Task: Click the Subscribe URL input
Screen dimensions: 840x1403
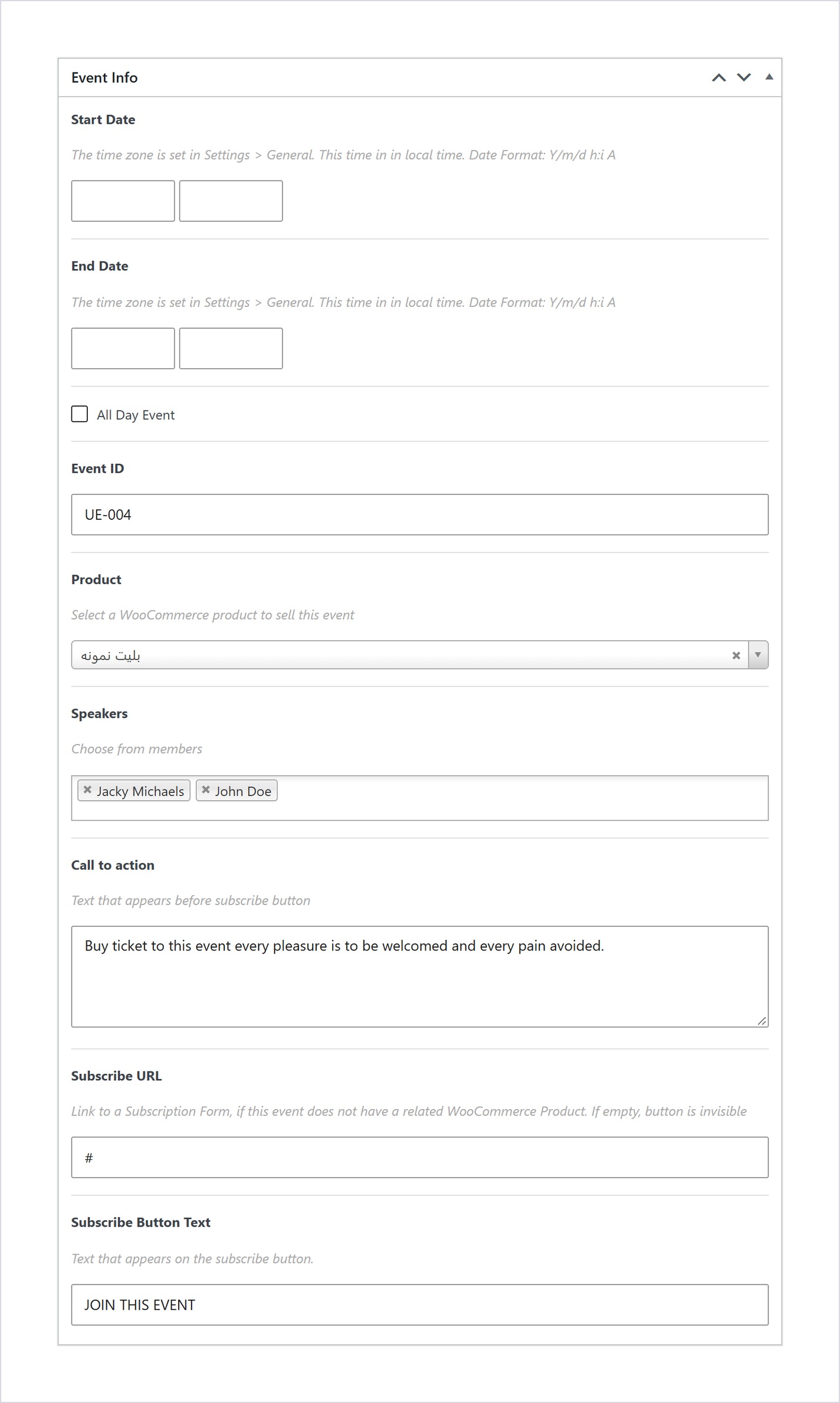Action: coord(419,1158)
